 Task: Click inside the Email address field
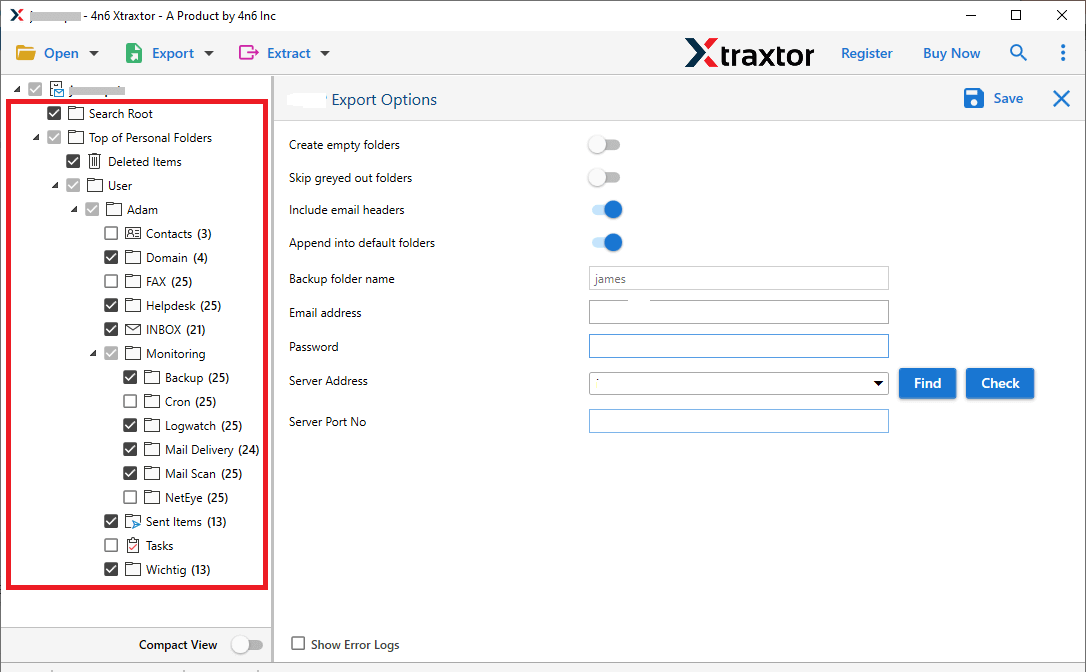(738, 312)
